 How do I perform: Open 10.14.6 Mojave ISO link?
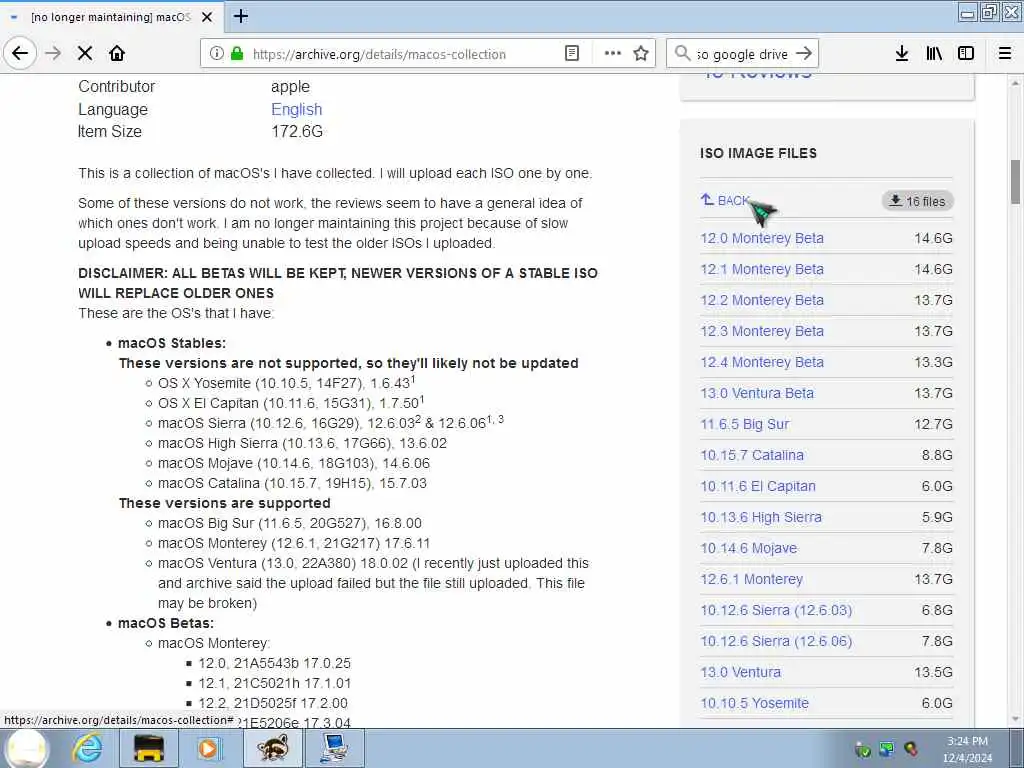coord(748,549)
